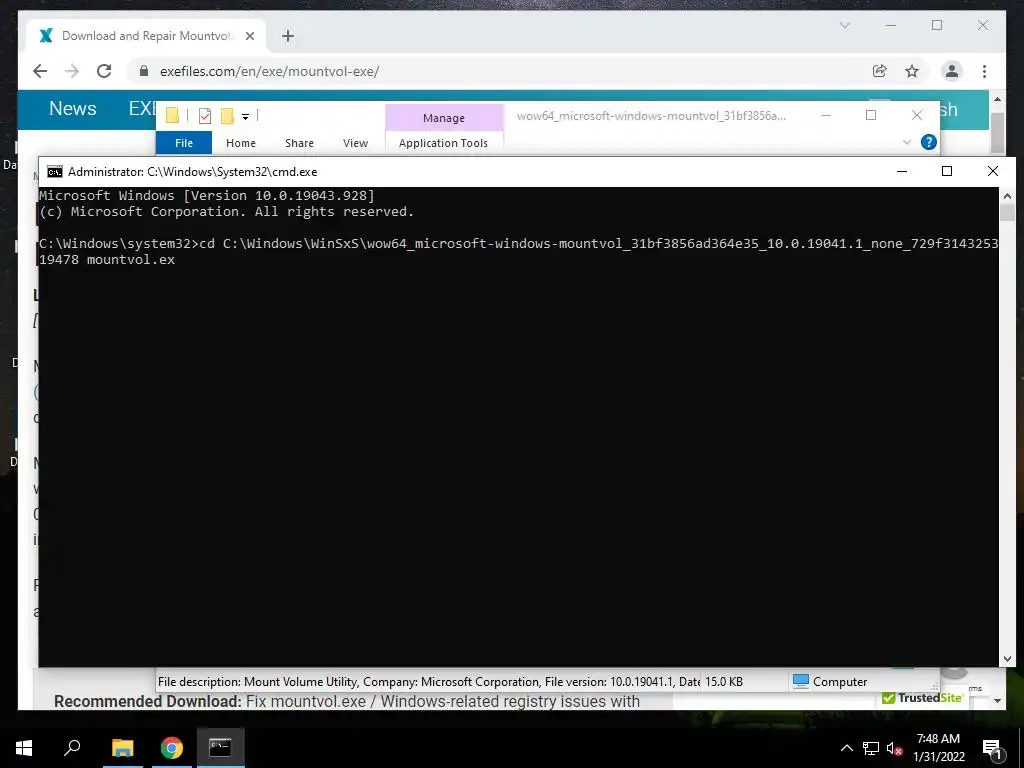1024x768 pixels.
Task: Open Windows Start menu
Action: 24,748
